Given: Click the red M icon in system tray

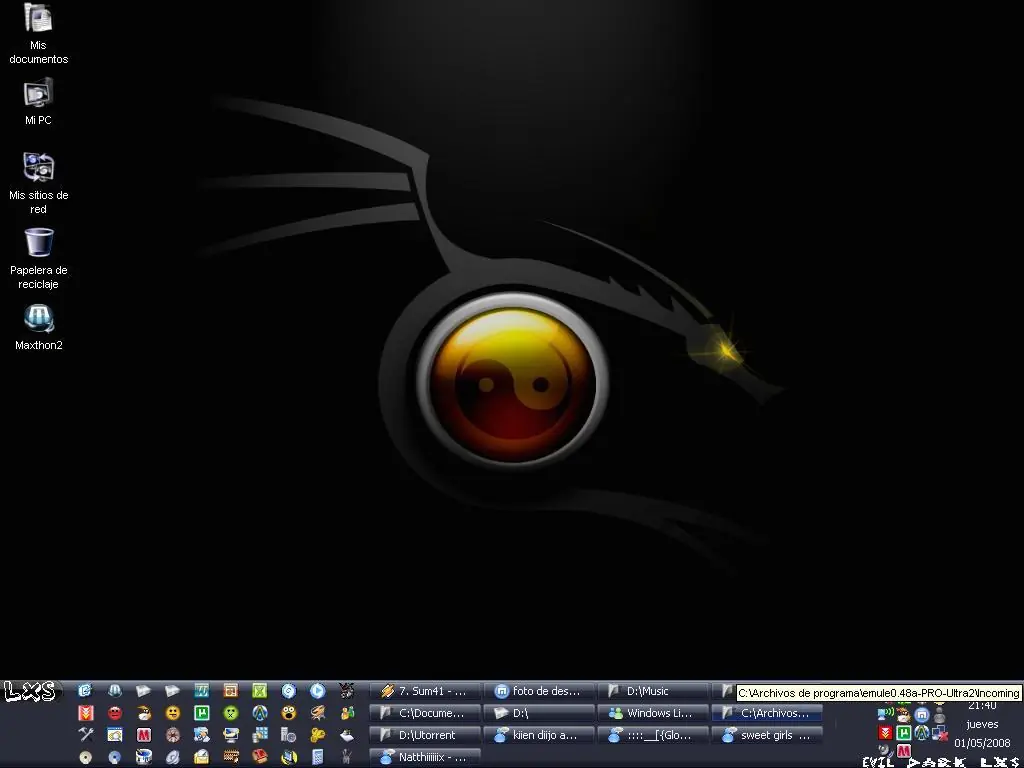Looking at the screenshot, I should (x=904, y=750).
